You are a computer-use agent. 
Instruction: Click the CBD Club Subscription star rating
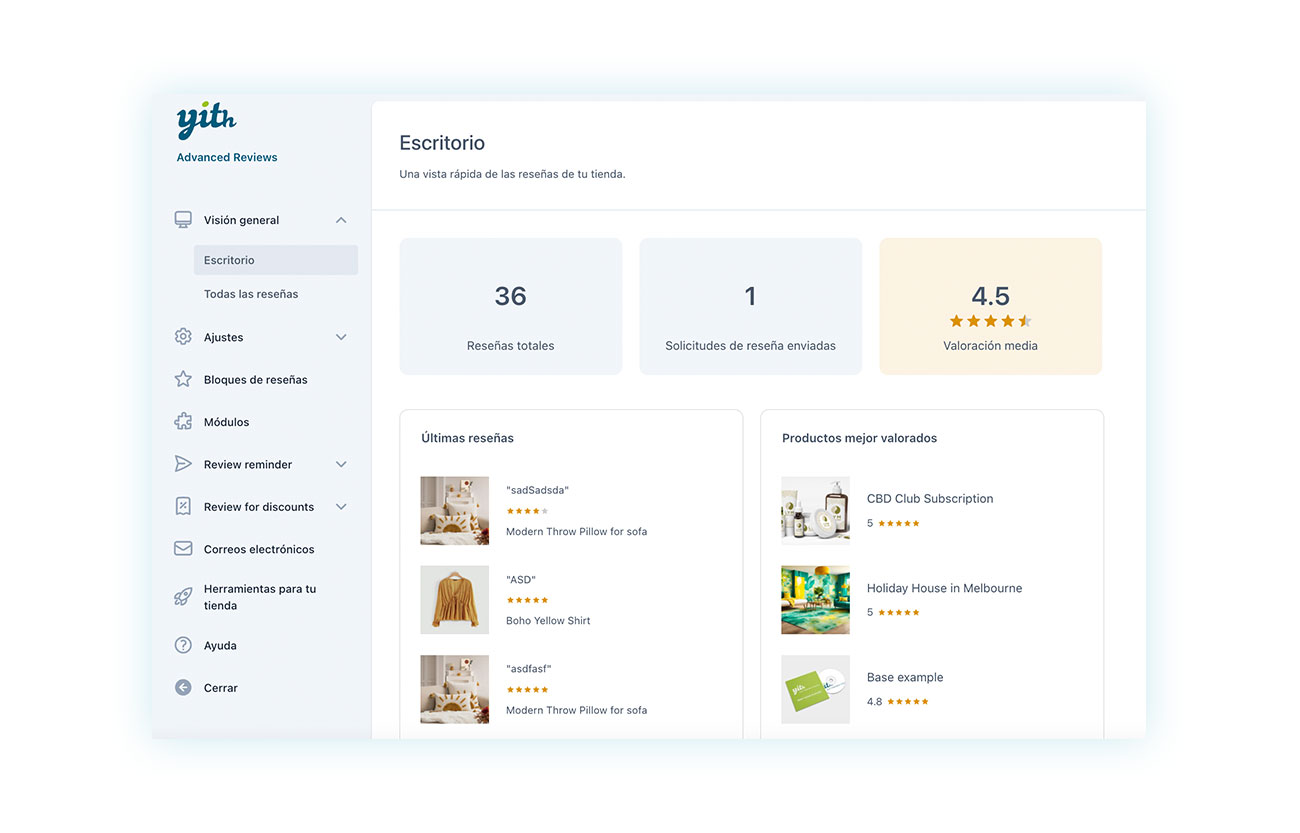898,523
